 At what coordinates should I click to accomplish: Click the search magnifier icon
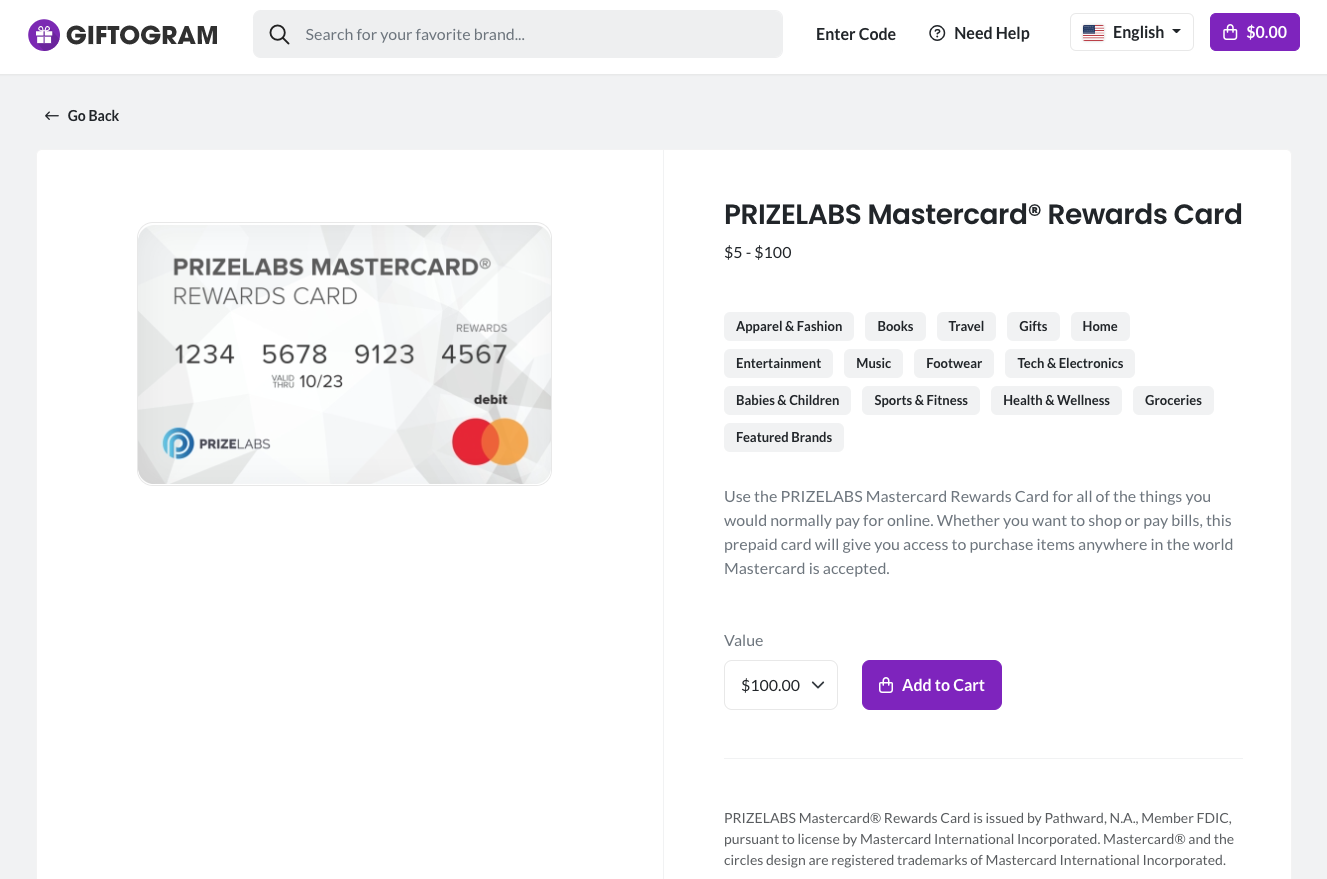point(280,35)
